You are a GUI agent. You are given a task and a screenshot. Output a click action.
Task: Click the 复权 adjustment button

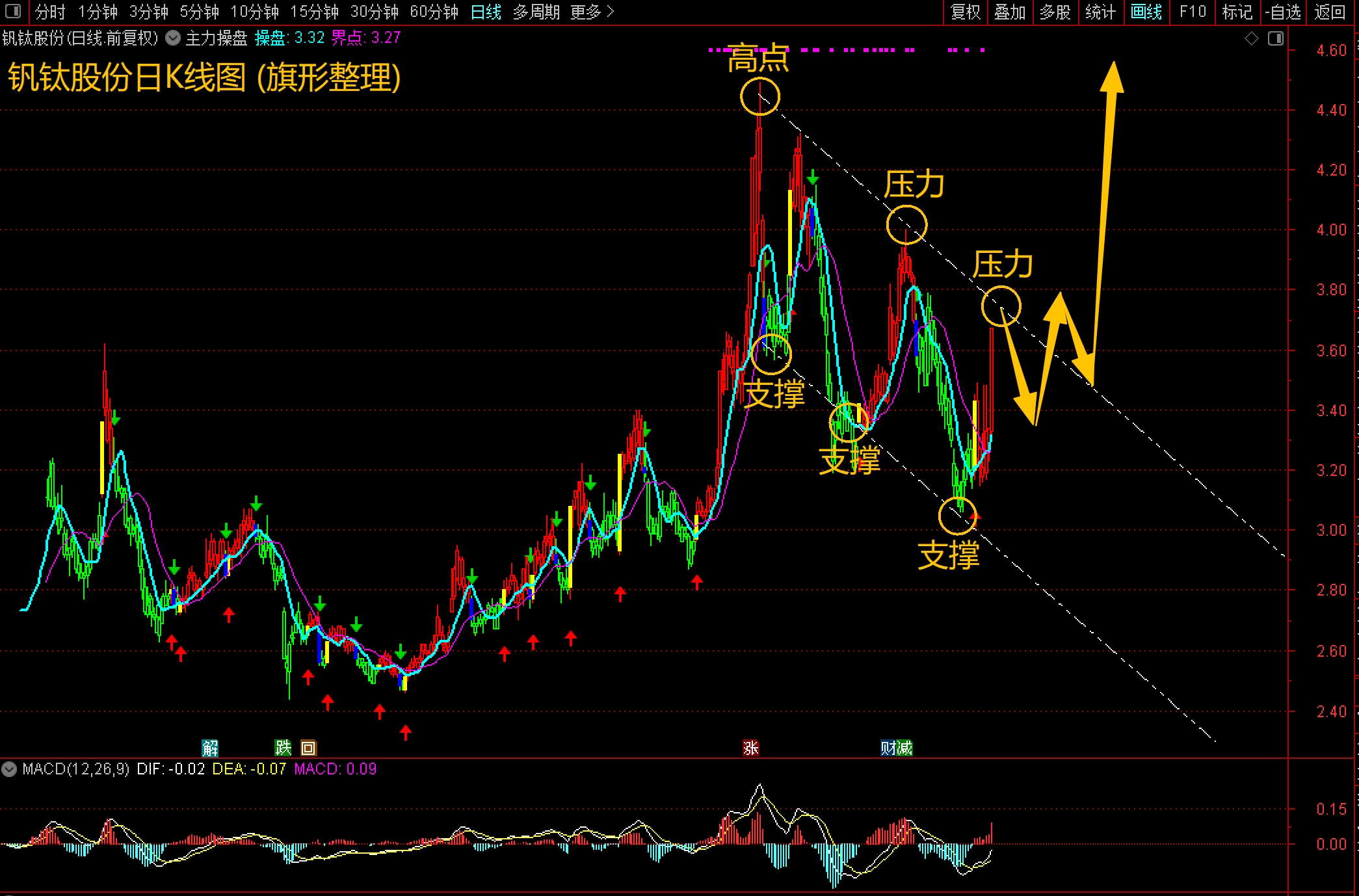pyautogui.click(x=965, y=12)
